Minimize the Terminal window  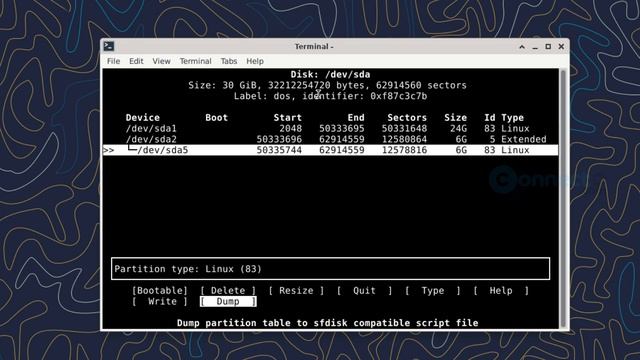tap(535, 47)
